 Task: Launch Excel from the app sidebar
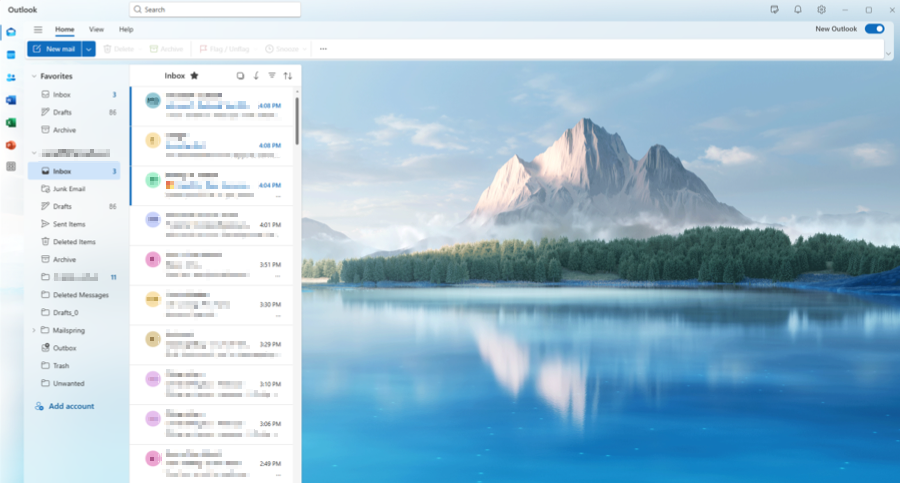[11, 122]
